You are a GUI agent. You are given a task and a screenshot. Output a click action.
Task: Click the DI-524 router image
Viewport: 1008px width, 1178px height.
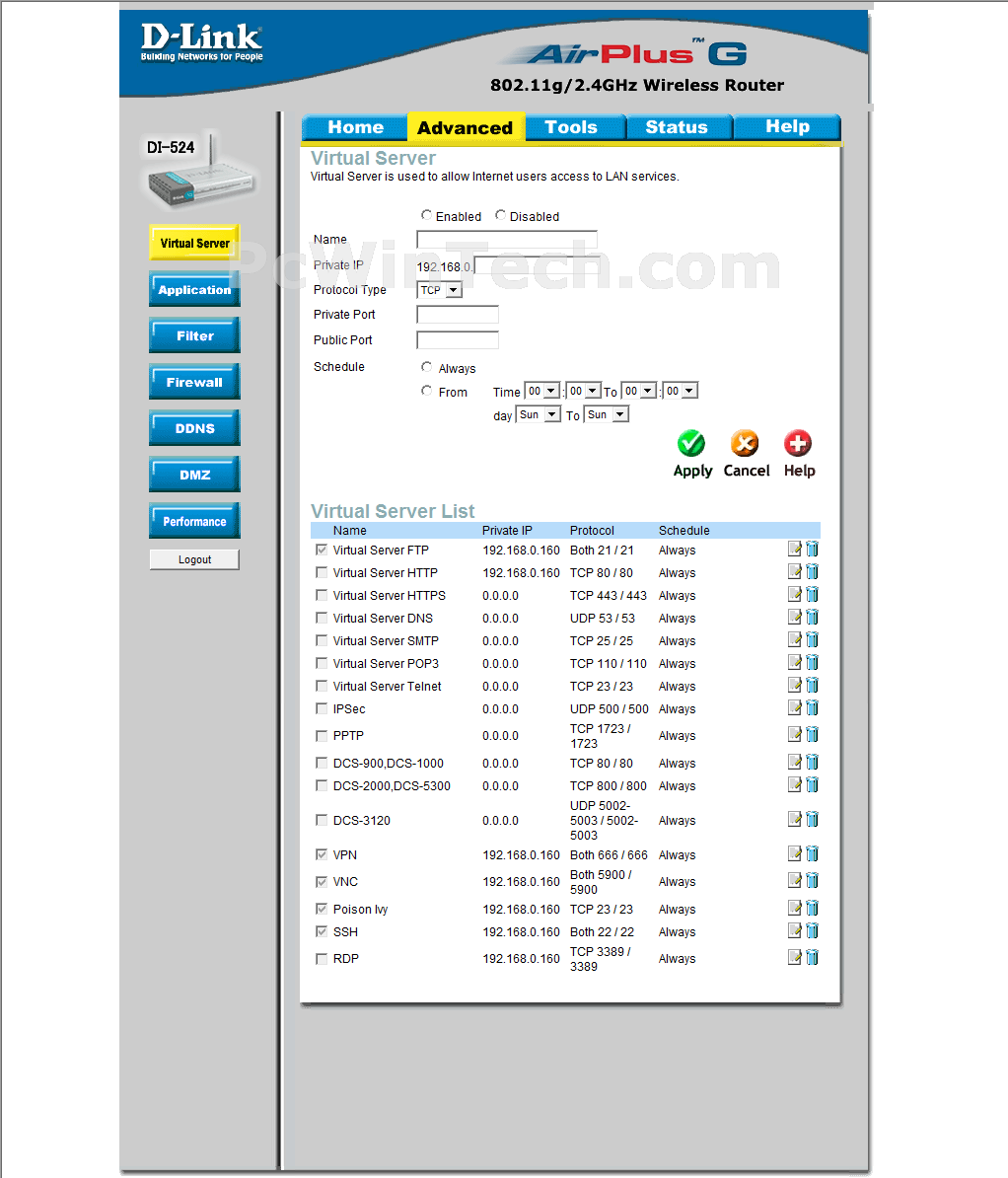199,173
